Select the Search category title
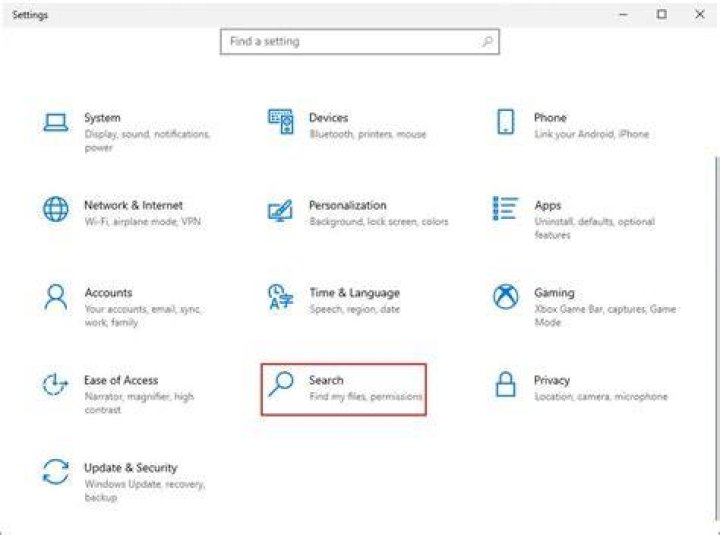 [326, 380]
